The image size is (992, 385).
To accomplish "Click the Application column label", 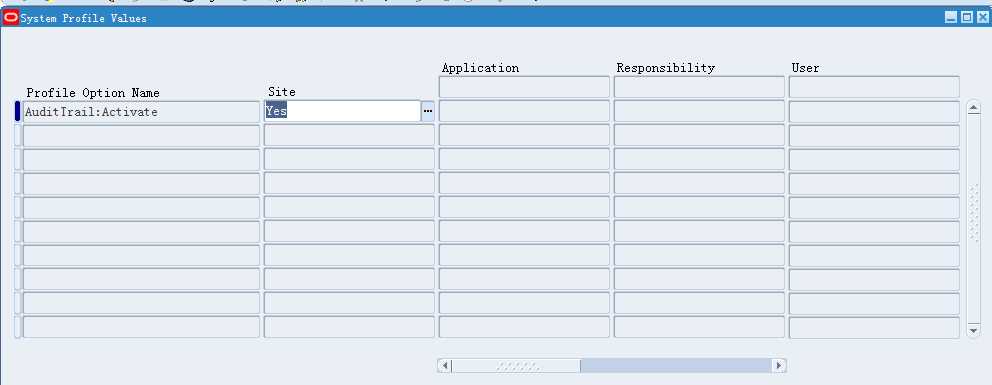I will (x=480, y=68).
